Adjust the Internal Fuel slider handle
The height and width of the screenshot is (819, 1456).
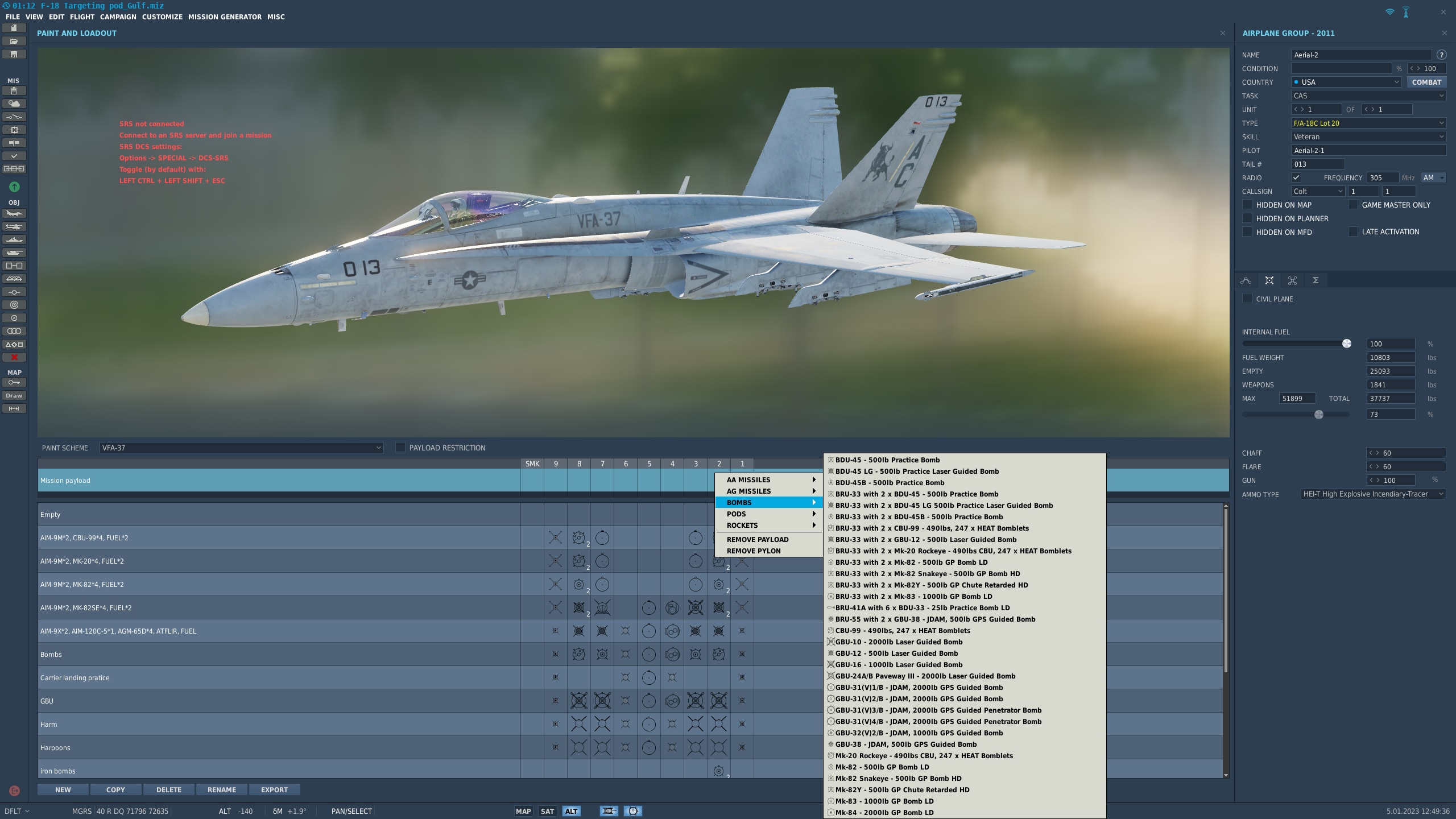pos(1347,344)
